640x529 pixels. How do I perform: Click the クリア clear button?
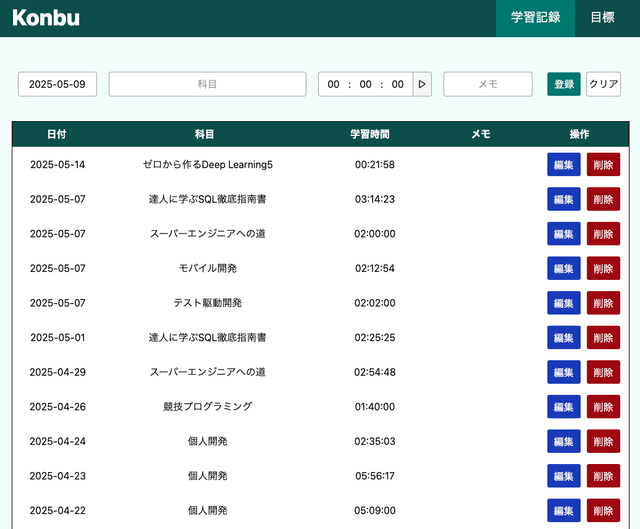click(x=603, y=84)
